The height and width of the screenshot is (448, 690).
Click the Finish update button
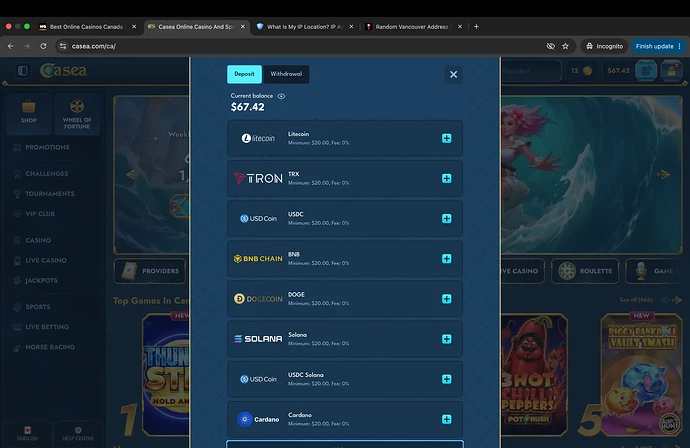[x=658, y=46]
